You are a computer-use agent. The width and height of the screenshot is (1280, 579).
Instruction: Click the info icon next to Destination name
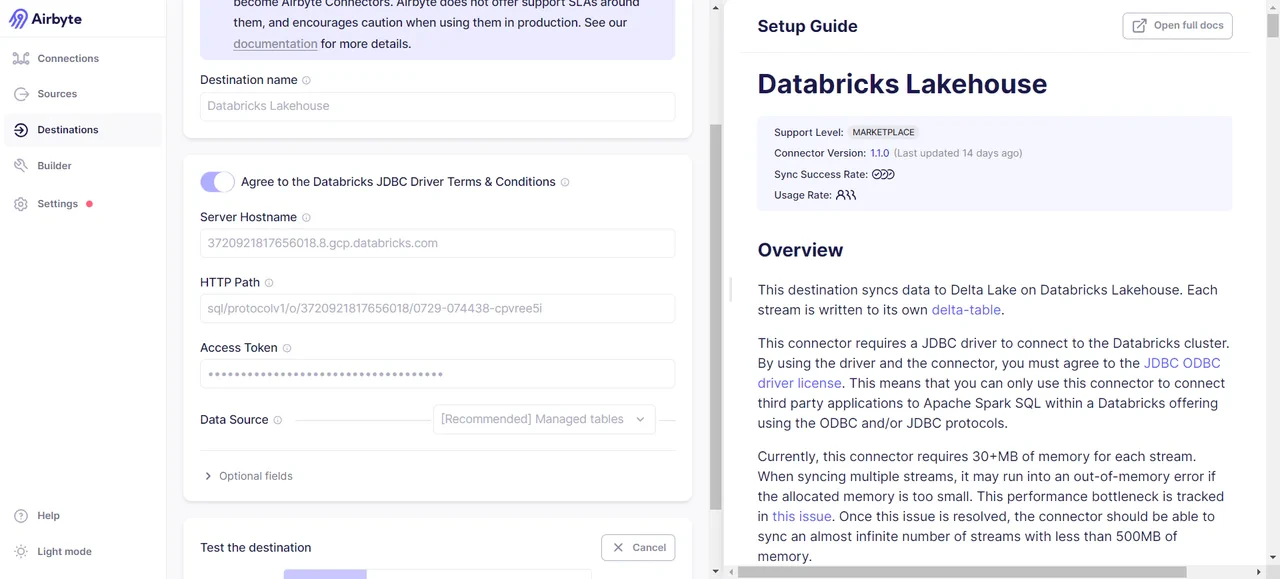tap(305, 79)
